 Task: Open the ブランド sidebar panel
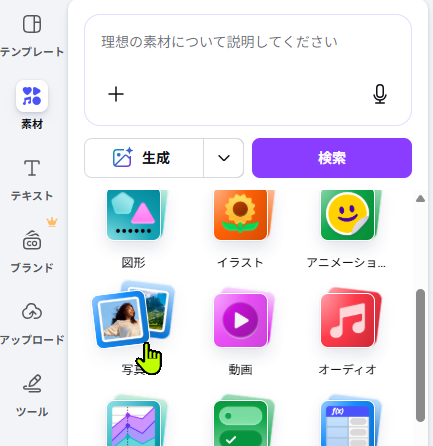(x=32, y=251)
